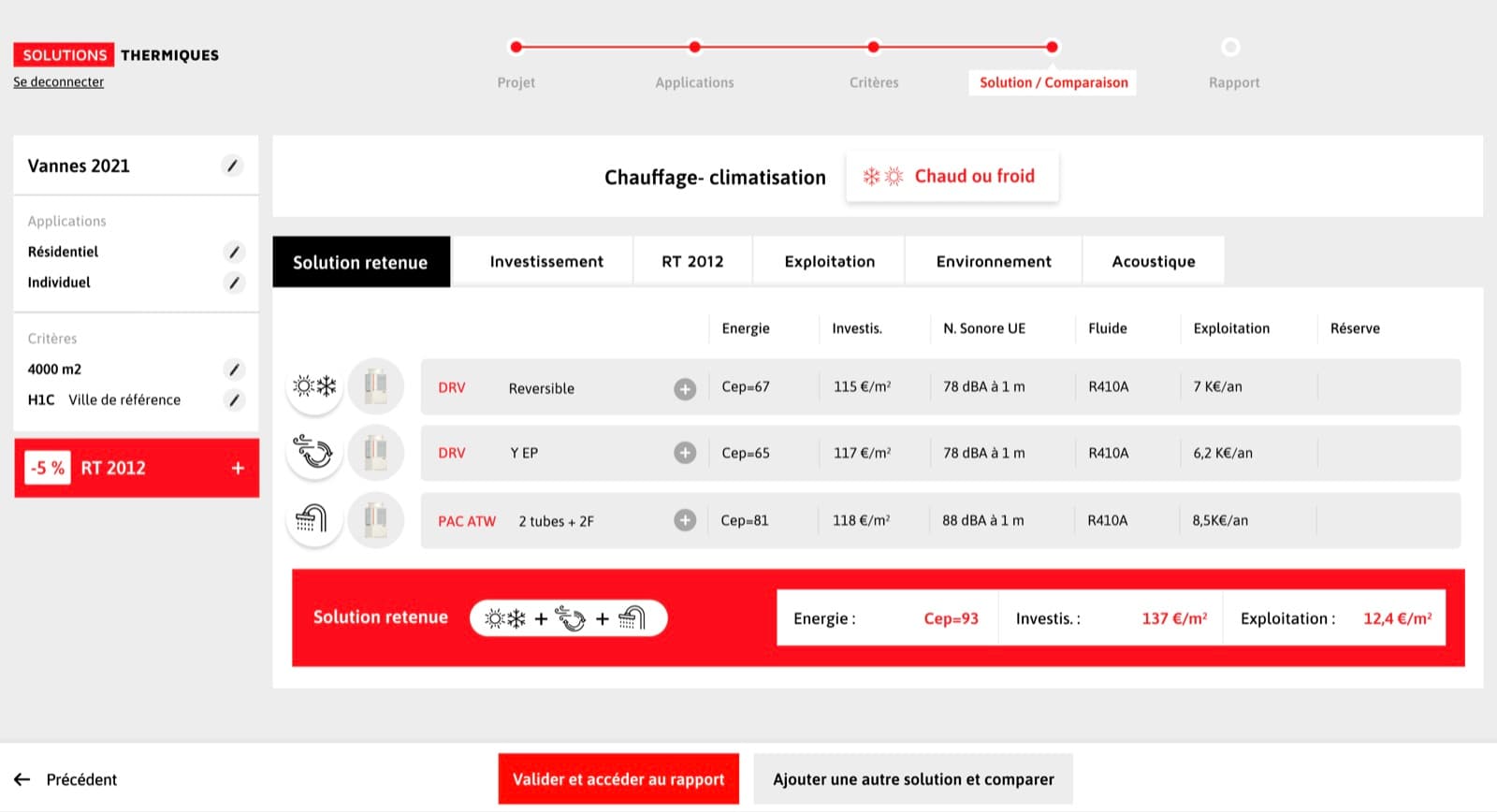Open the Acoustique tab
Image resolution: width=1497 pixels, height=812 pixels.
click(1154, 262)
